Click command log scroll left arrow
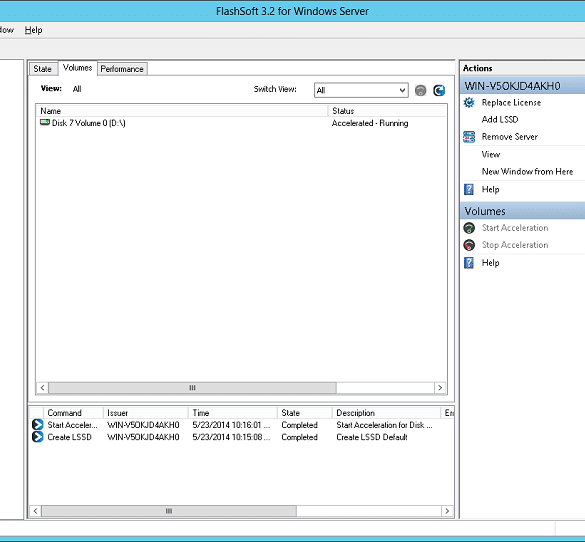The image size is (585, 542). 35,511
